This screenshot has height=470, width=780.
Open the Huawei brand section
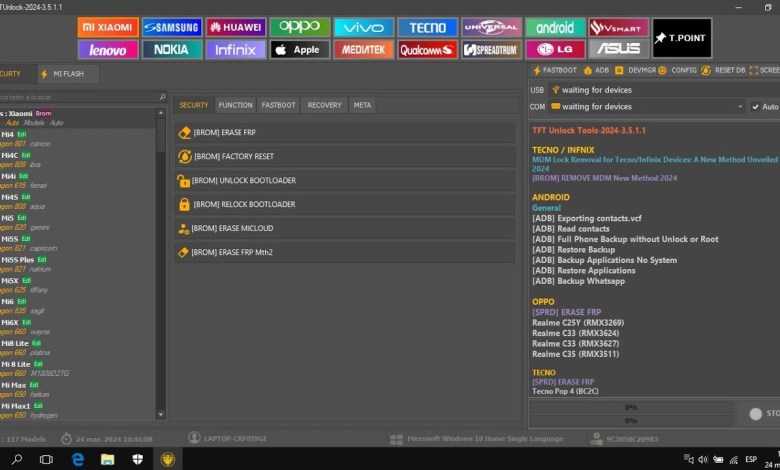click(236, 27)
